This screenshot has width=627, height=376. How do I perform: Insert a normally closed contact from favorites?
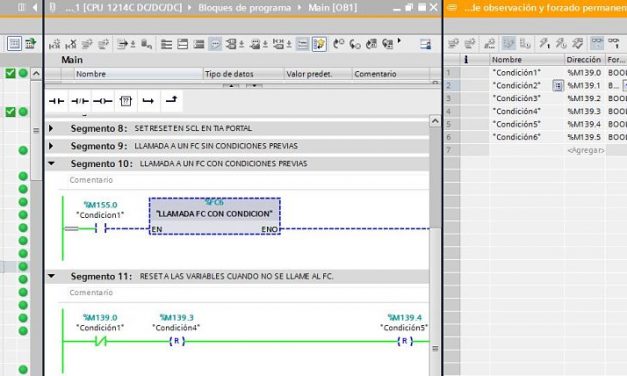coord(80,101)
